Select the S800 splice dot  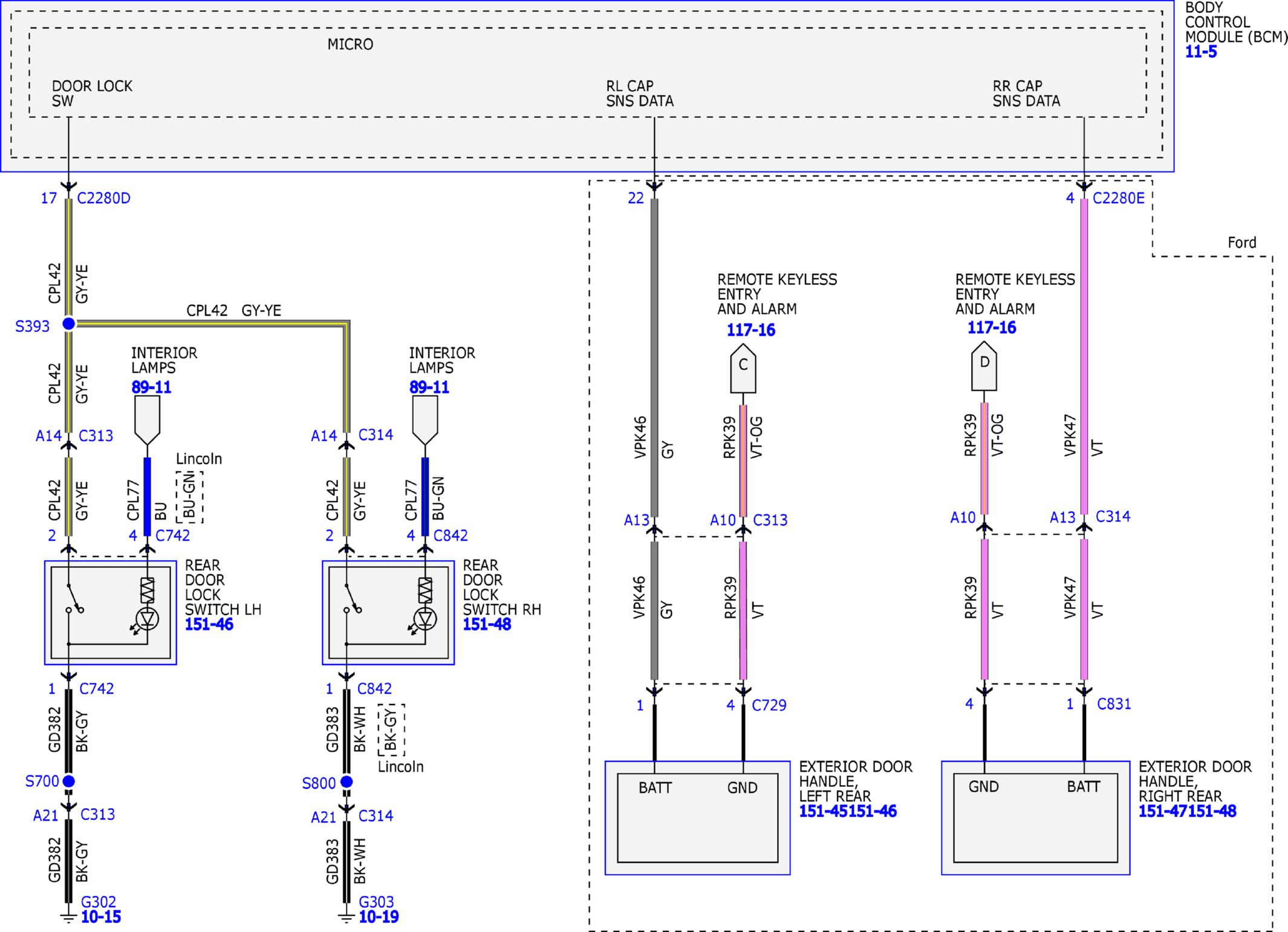[x=346, y=782]
